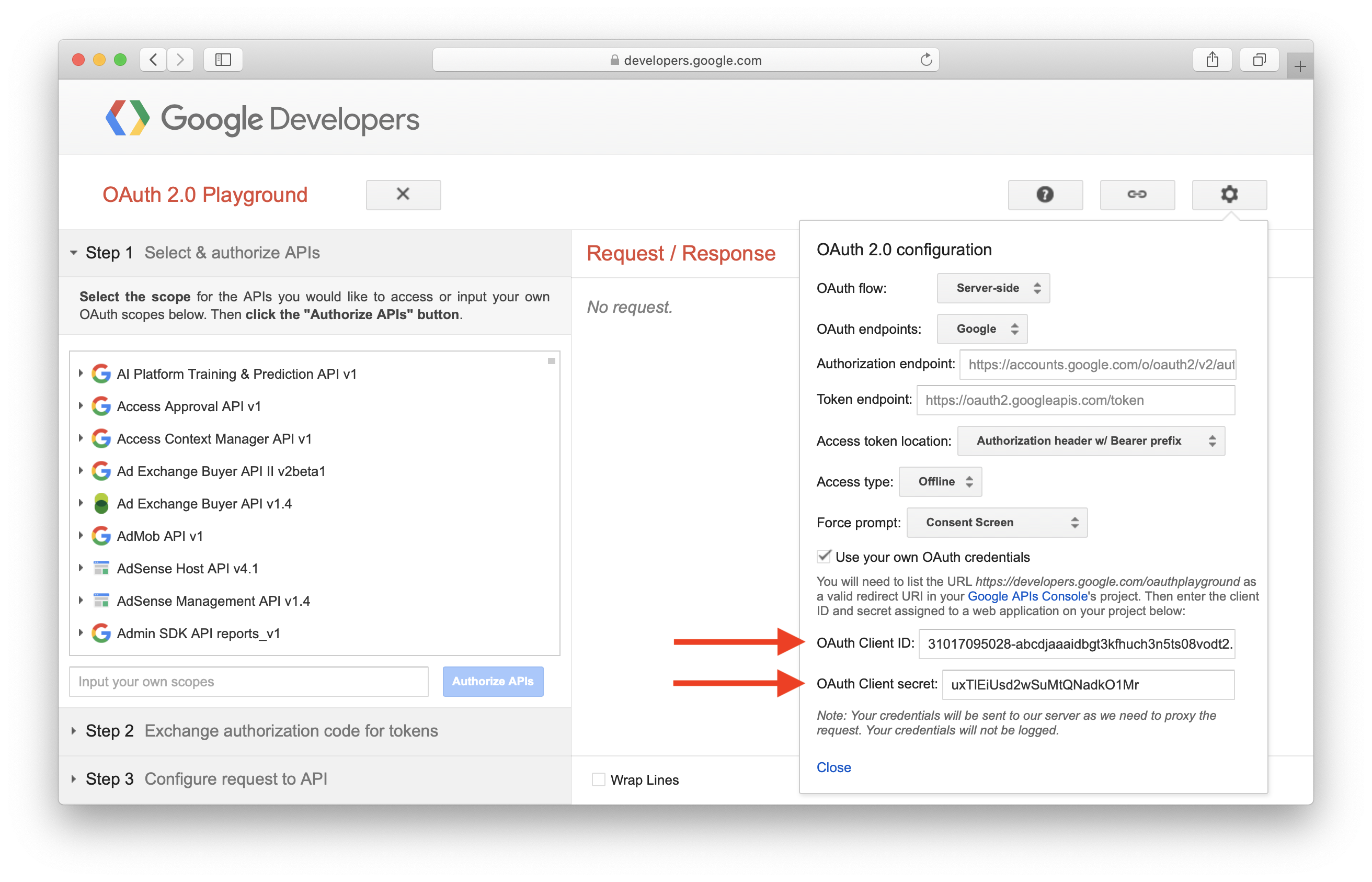
Task: Open the help question mark button
Action: (x=1045, y=195)
